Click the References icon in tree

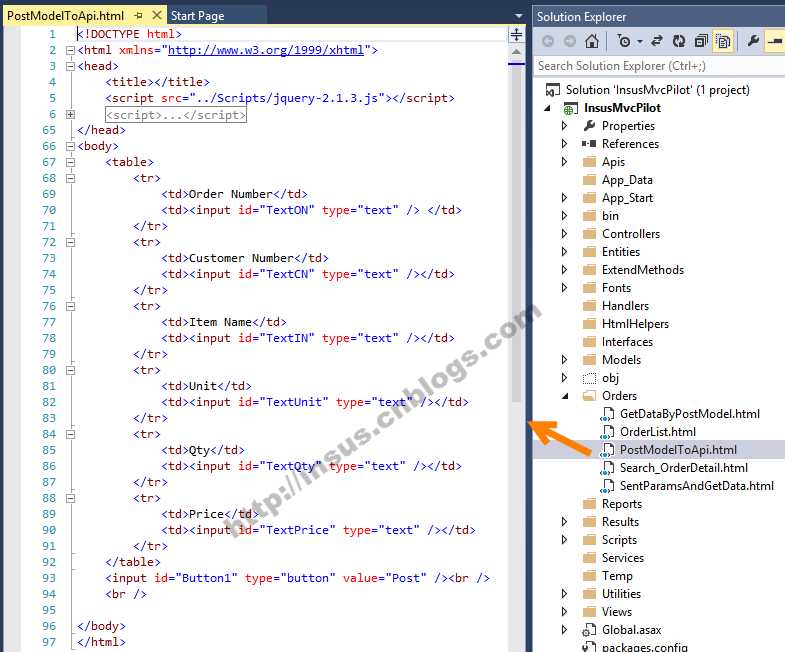(589, 144)
